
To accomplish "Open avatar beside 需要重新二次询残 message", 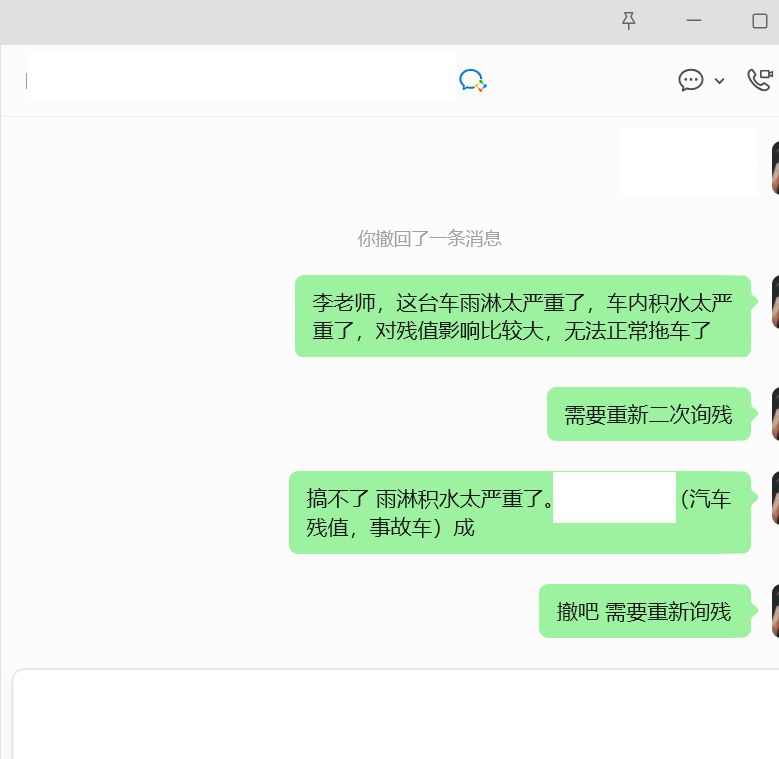I will tap(774, 414).
